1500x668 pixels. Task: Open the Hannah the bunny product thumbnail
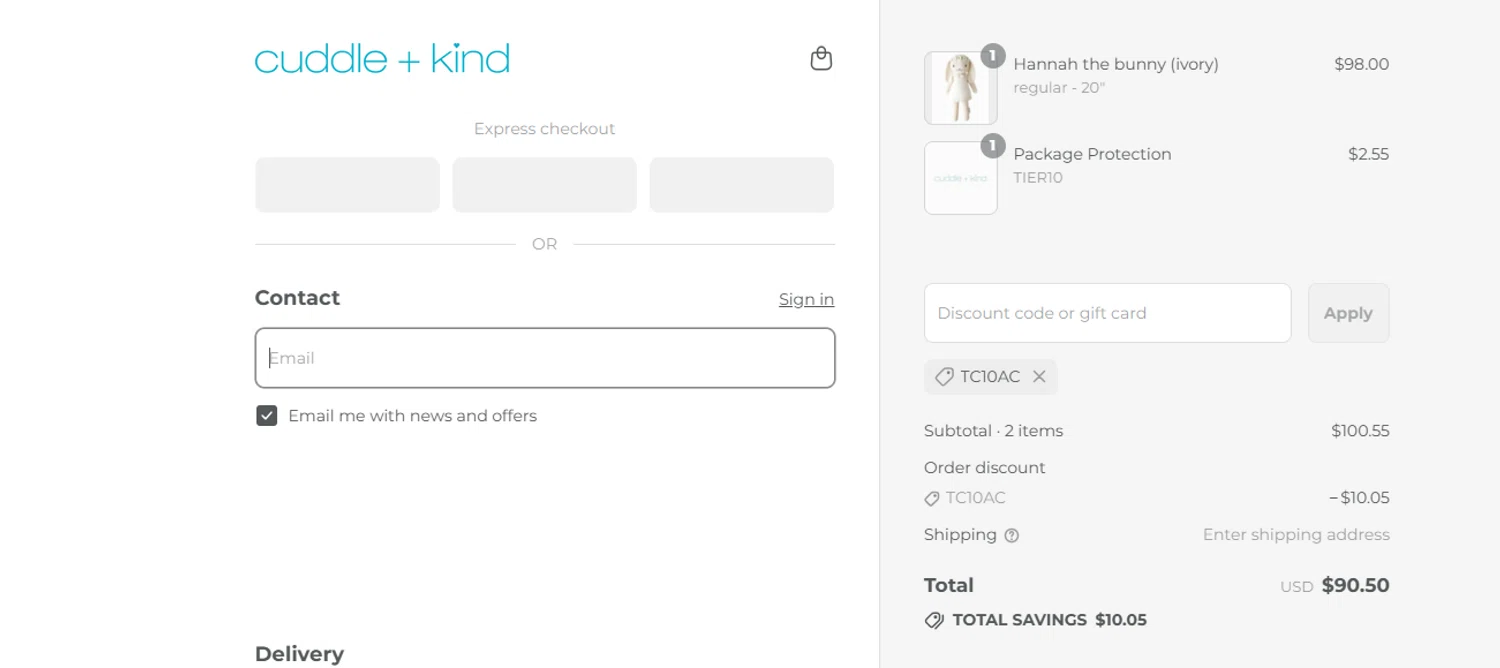pyautogui.click(x=960, y=88)
